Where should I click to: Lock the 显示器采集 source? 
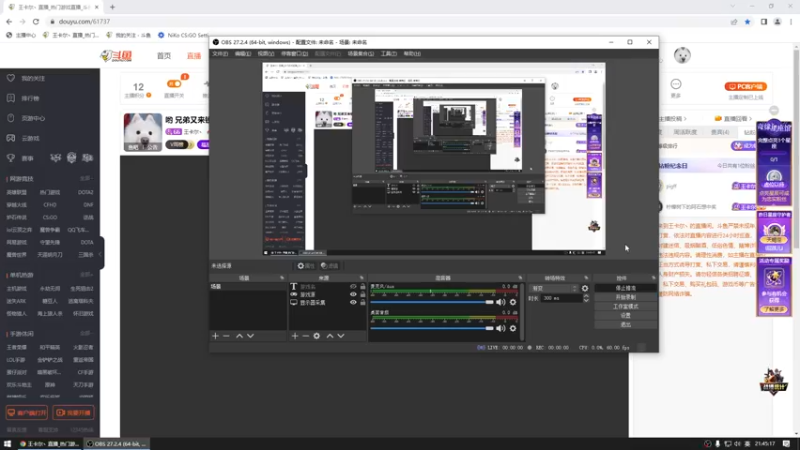(x=363, y=303)
